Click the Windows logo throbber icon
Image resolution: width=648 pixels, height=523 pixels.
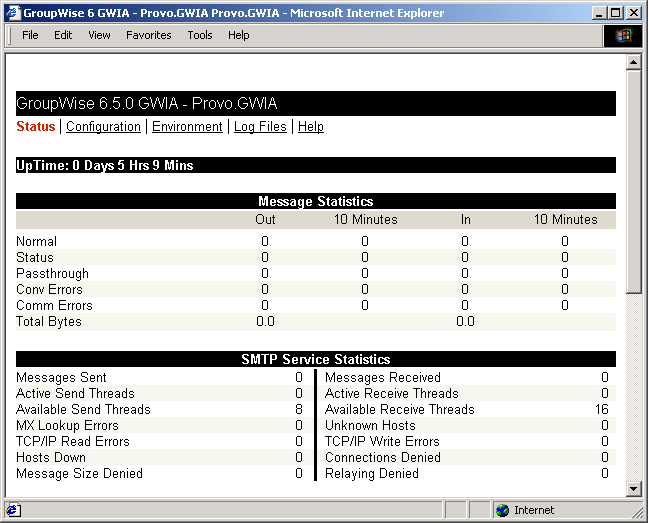coord(623,36)
